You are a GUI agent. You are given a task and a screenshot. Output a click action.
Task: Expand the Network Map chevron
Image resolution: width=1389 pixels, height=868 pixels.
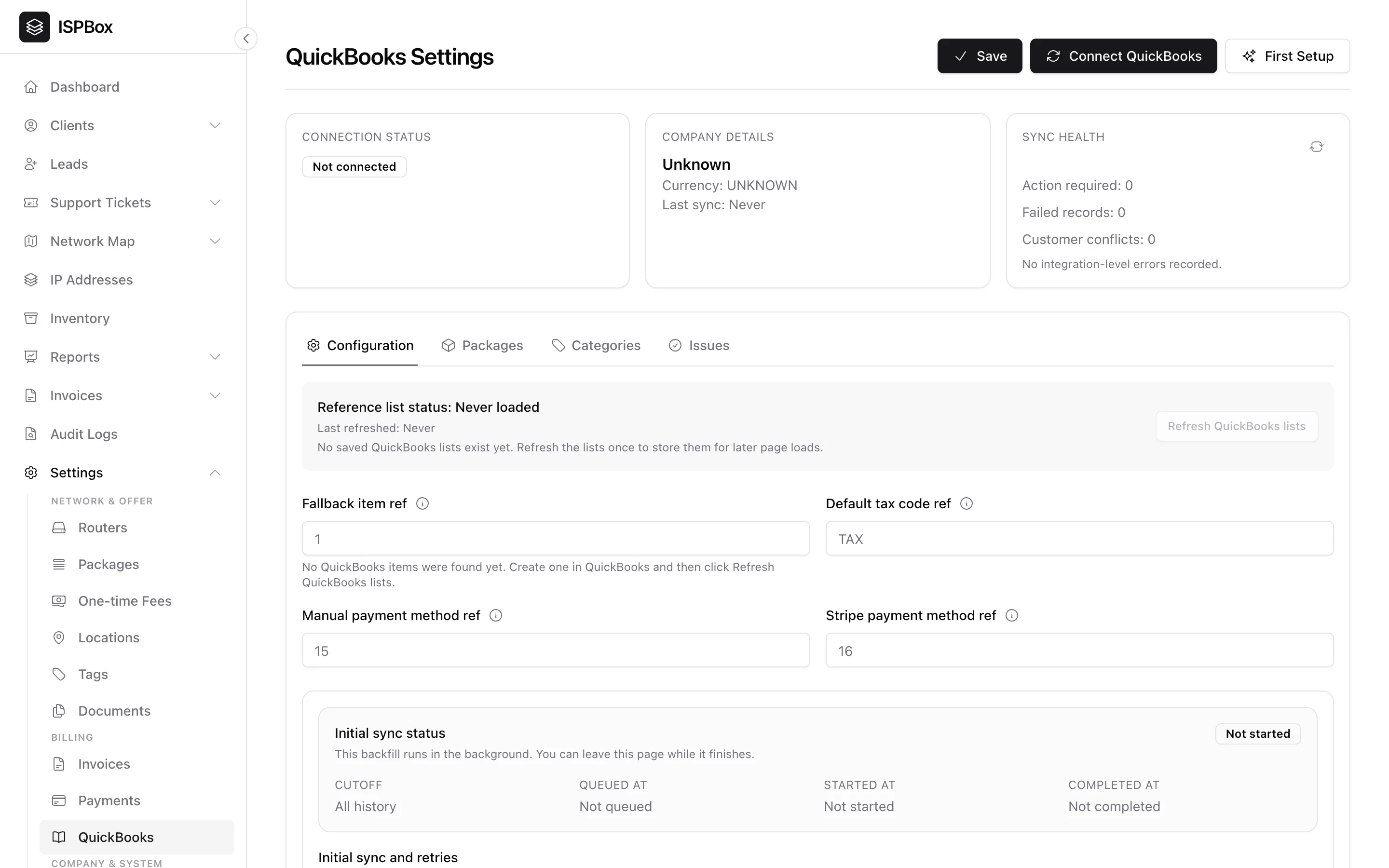coord(215,241)
